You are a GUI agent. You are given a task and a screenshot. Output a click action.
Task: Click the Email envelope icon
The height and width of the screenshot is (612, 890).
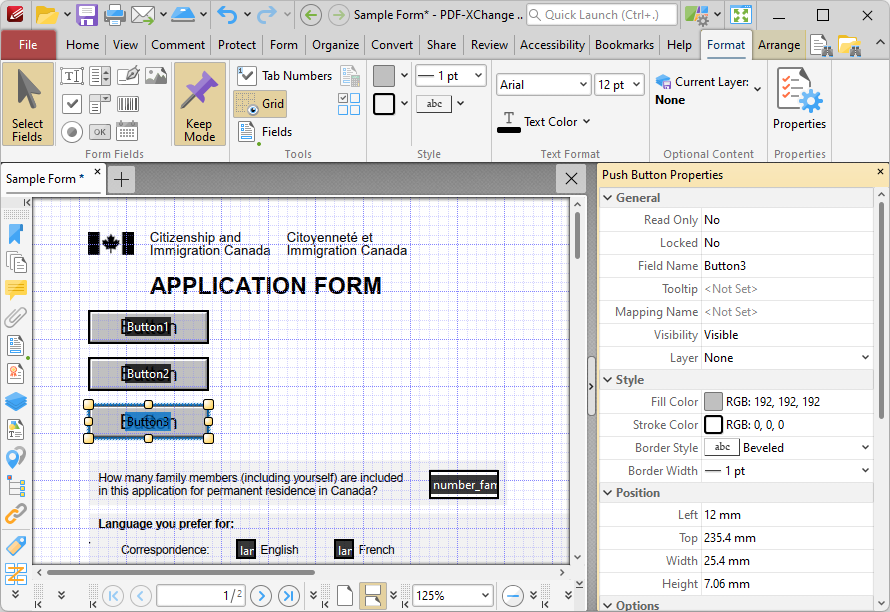142,15
